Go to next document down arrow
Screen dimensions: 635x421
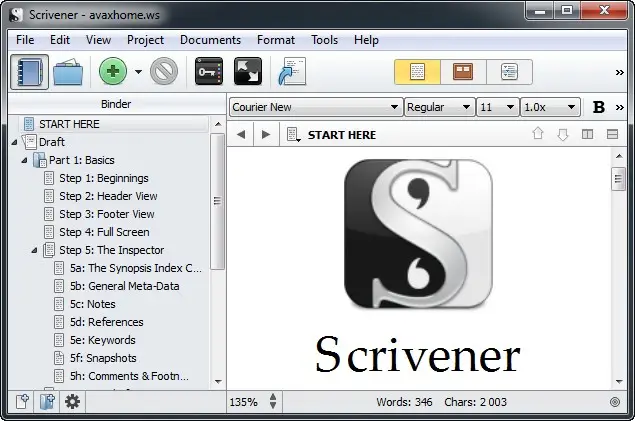563,134
